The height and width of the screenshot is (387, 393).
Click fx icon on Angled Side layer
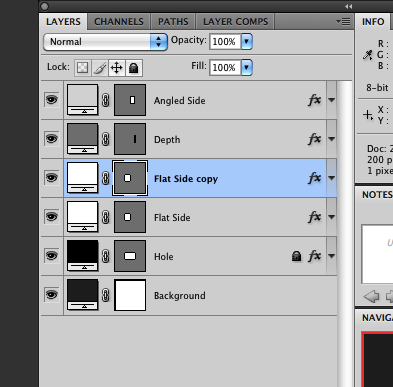315,100
